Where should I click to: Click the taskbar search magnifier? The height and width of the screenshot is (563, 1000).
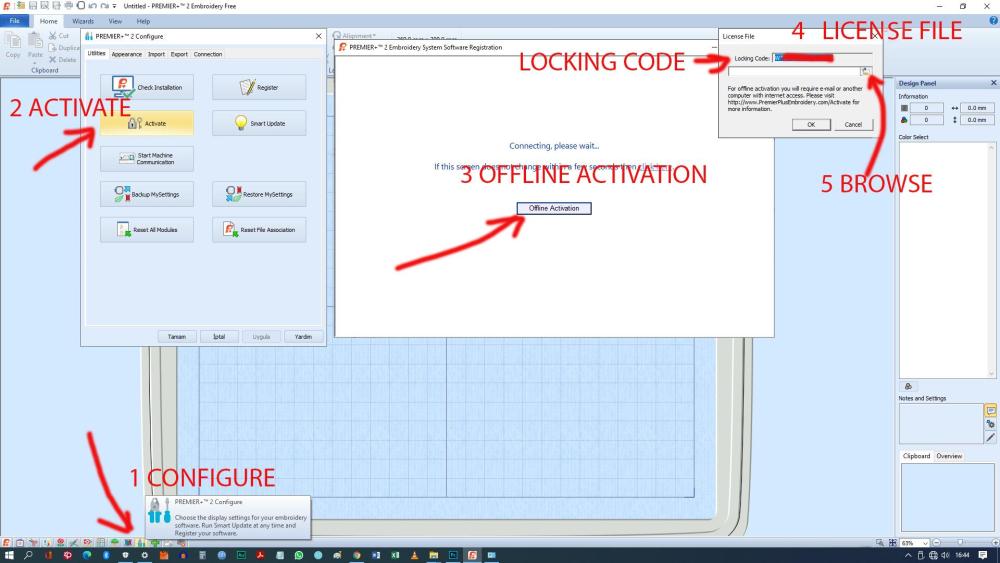pos(29,555)
